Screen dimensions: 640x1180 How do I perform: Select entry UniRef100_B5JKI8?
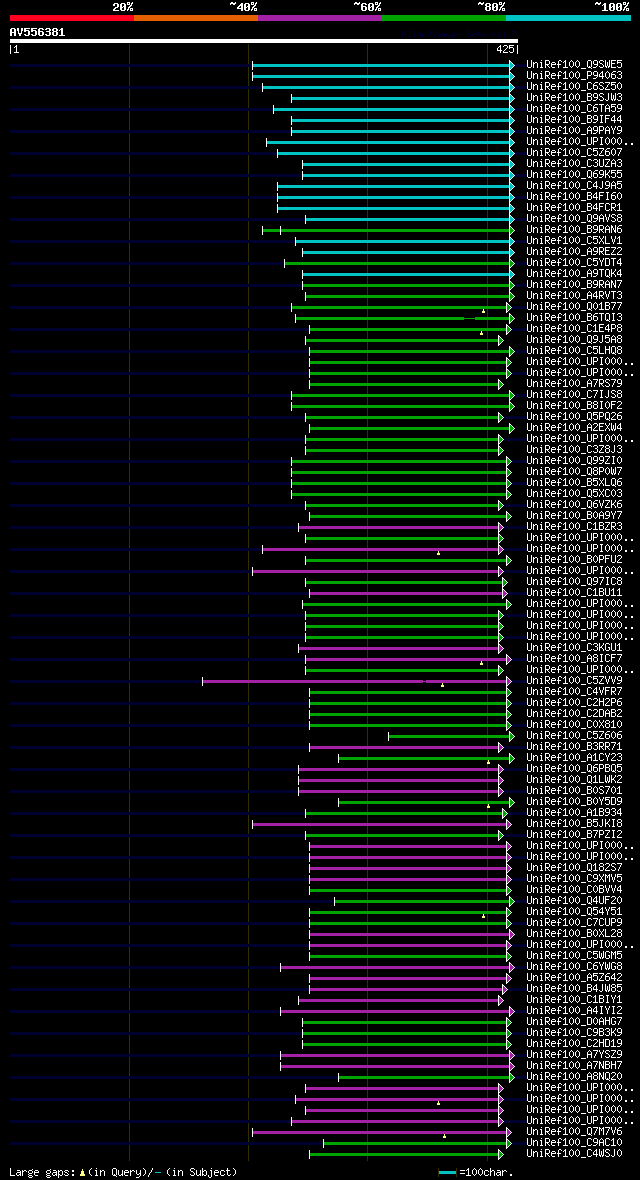[x=574, y=823]
